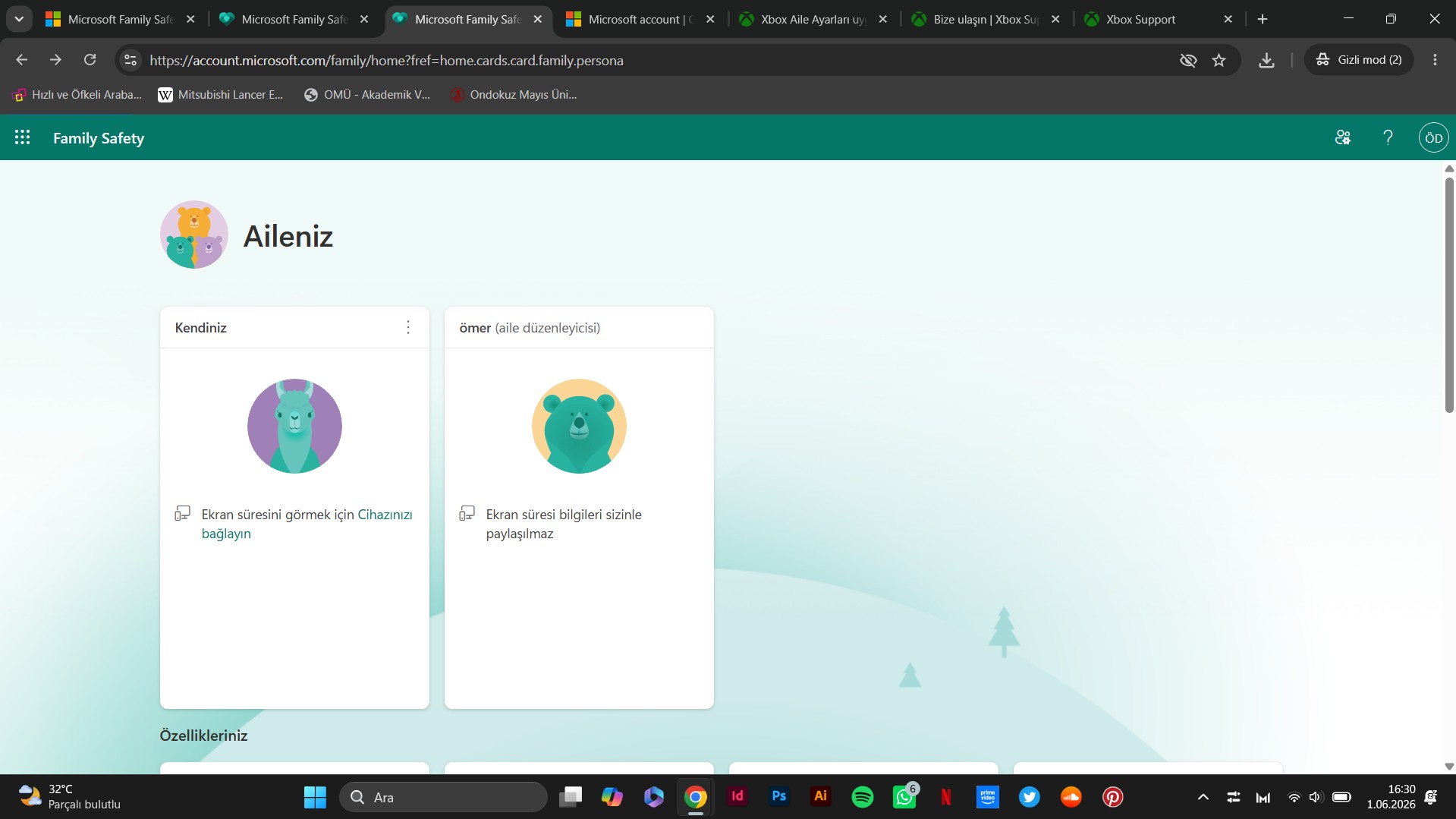Open the help question mark icon
Viewport: 1456px width, 819px height.
pos(1388,137)
